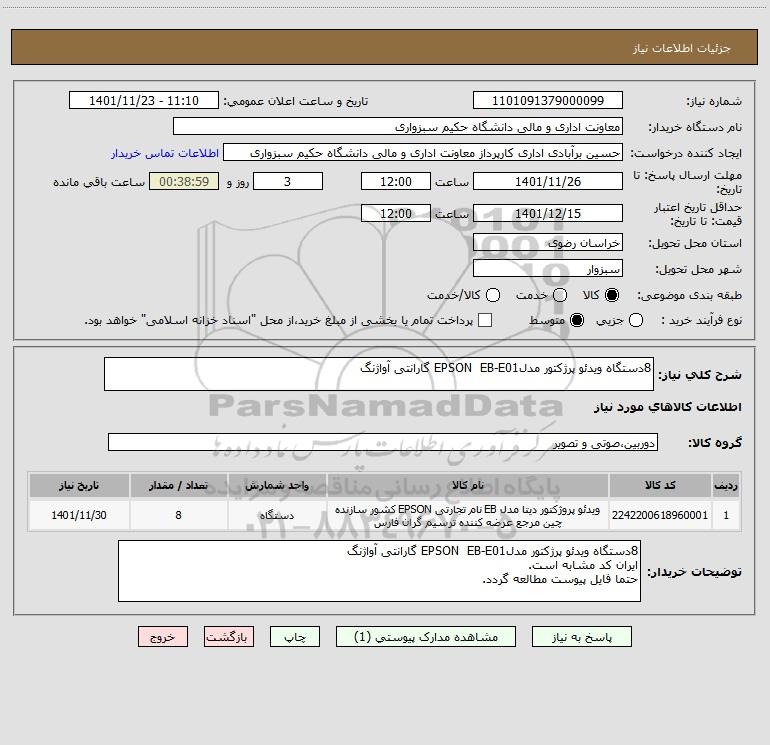
Task: Click the دستگاه unit cell
Action: click(x=277, y=515)
